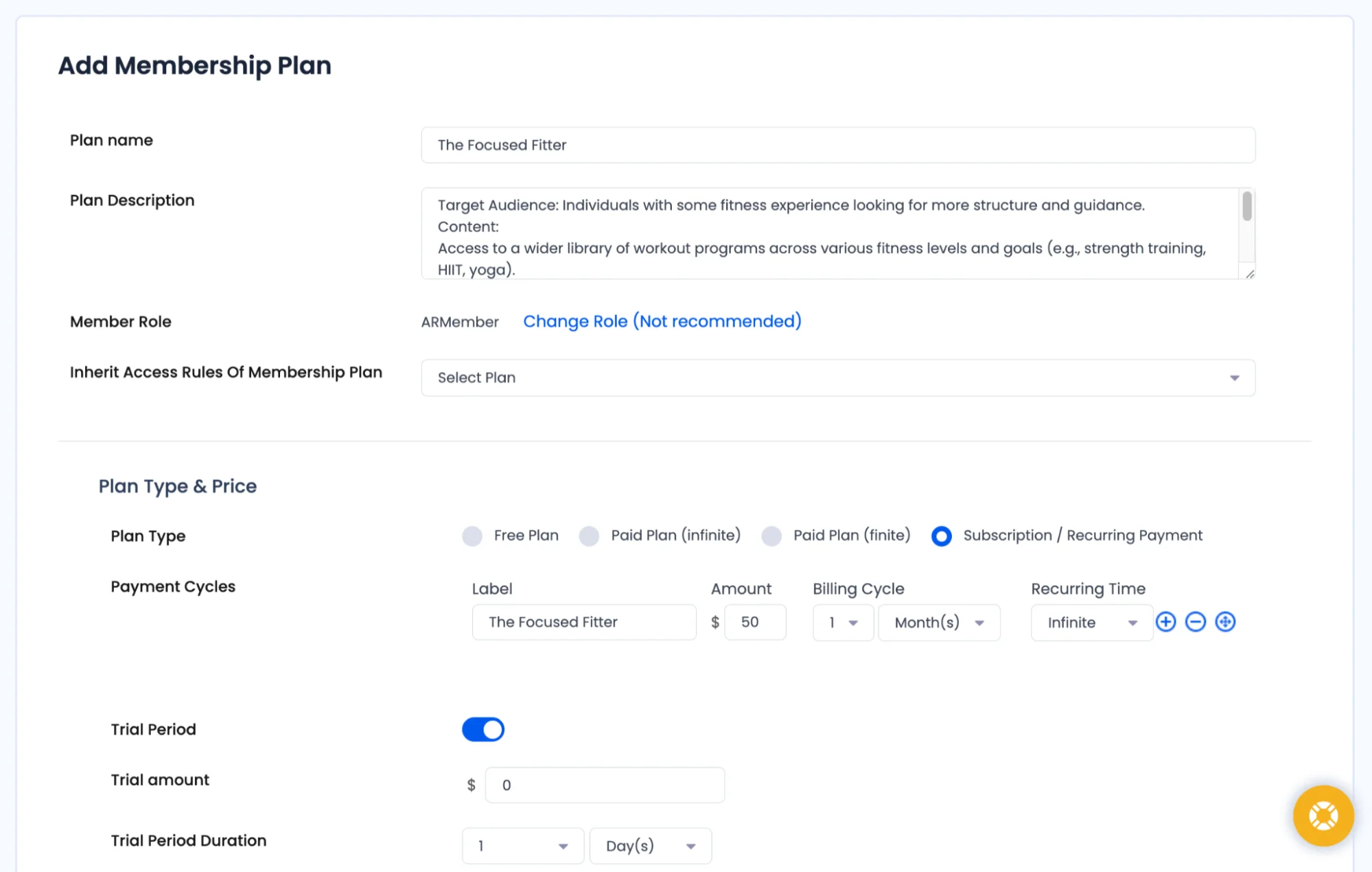Click the Add Membership Plan title
The width and height of the screenshot is (1372, 872).
195,66
